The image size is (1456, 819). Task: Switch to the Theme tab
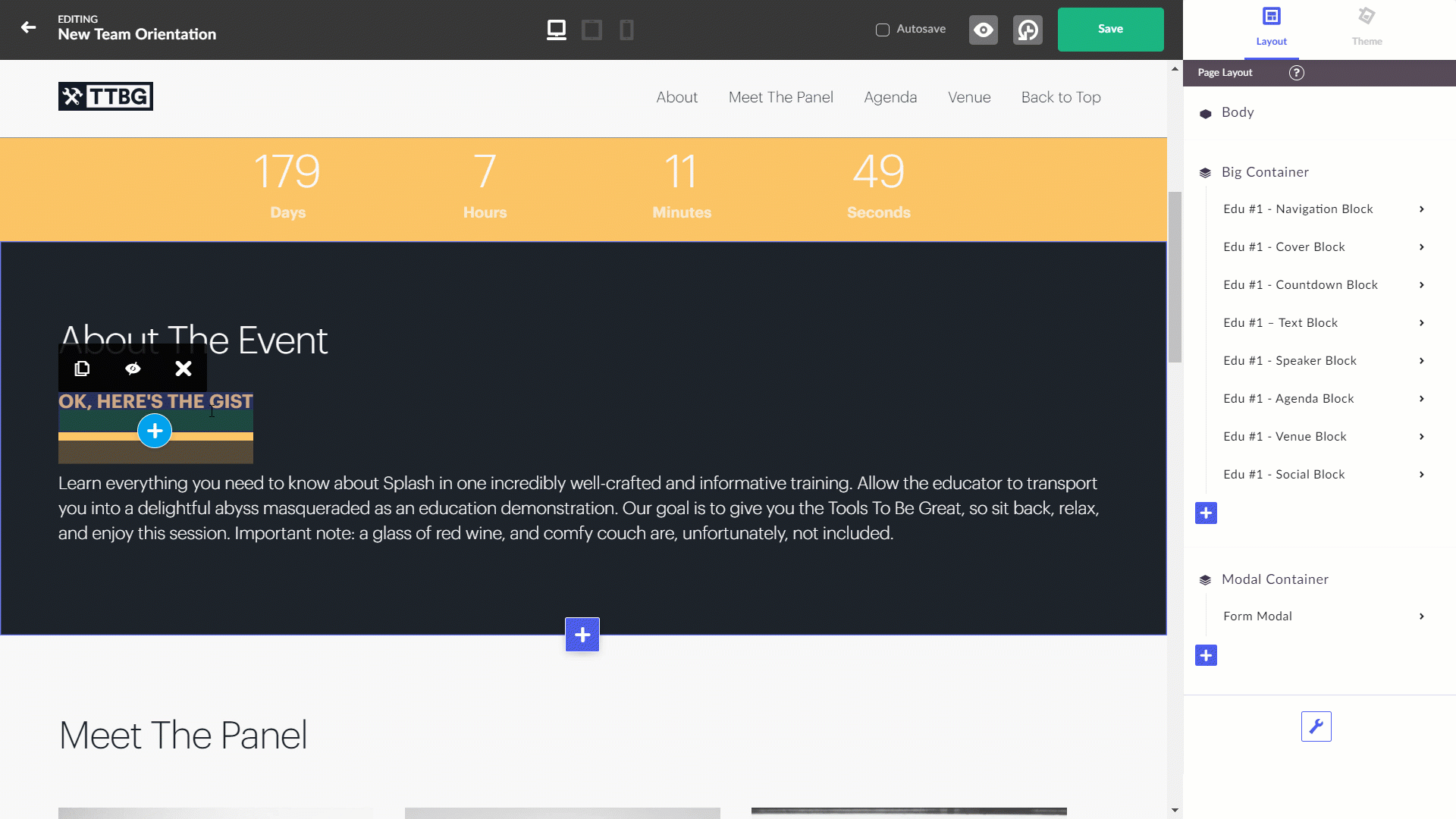tap(1367, 29)
